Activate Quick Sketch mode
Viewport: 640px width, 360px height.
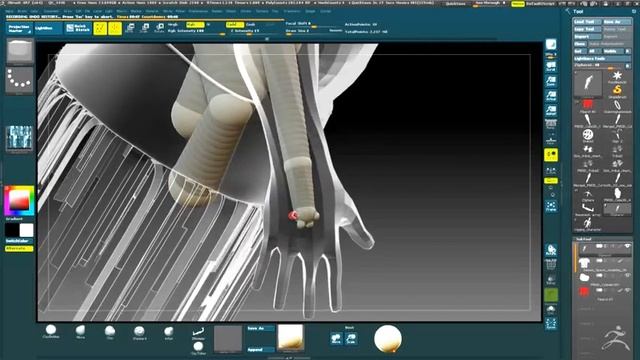click(78, 28)
